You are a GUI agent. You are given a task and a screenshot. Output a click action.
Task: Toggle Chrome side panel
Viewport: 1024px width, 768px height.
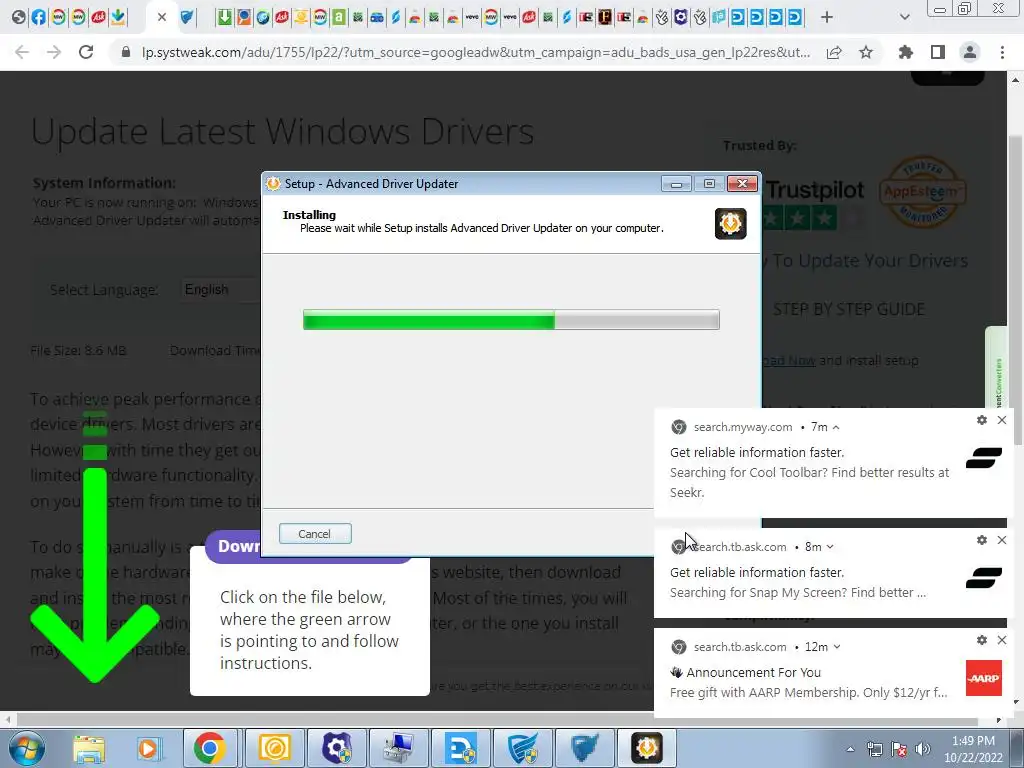click(938, 52)
